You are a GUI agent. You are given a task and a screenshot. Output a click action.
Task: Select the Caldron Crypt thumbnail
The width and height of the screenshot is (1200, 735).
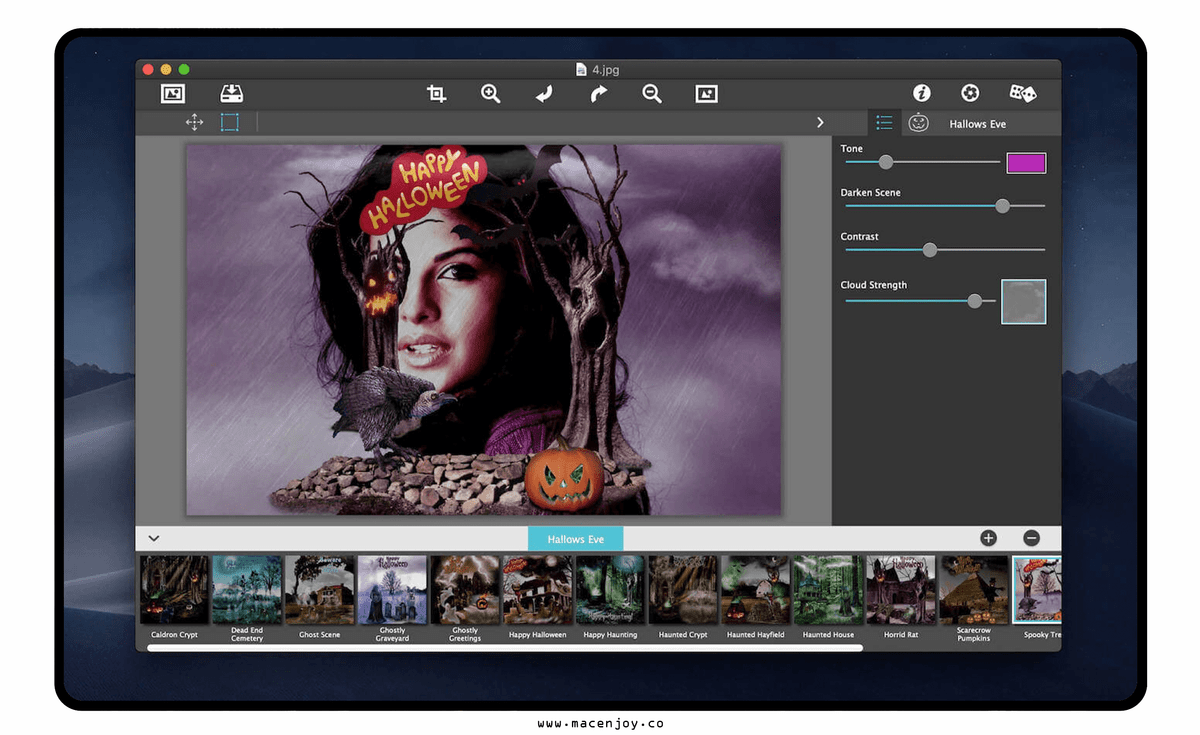click(174, 590)
